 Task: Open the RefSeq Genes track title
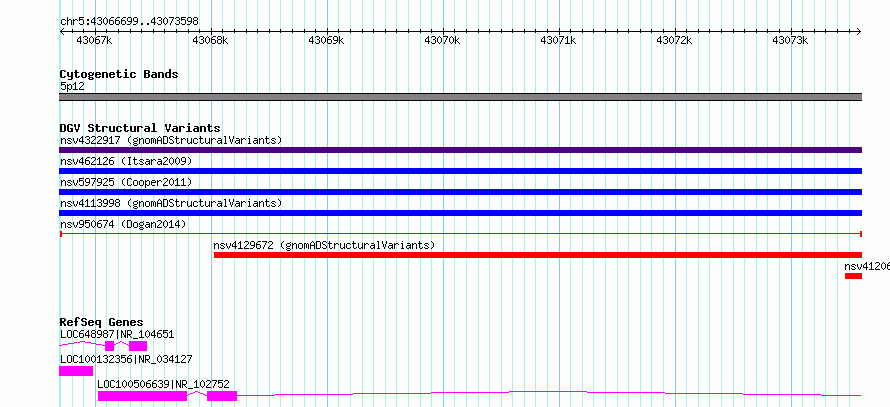tap(102, 323)
